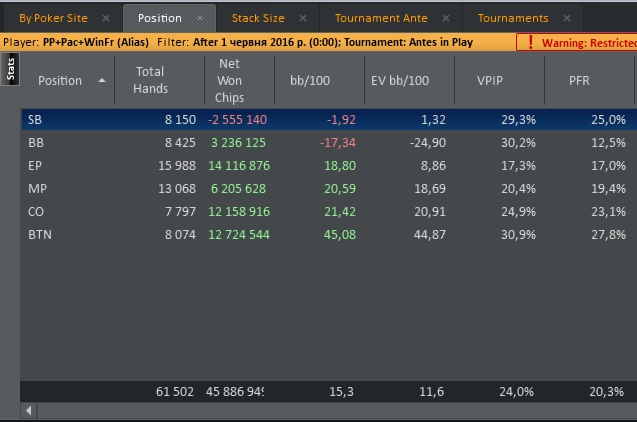Select the SB position row
637x422 pixels.
[329, 119]
